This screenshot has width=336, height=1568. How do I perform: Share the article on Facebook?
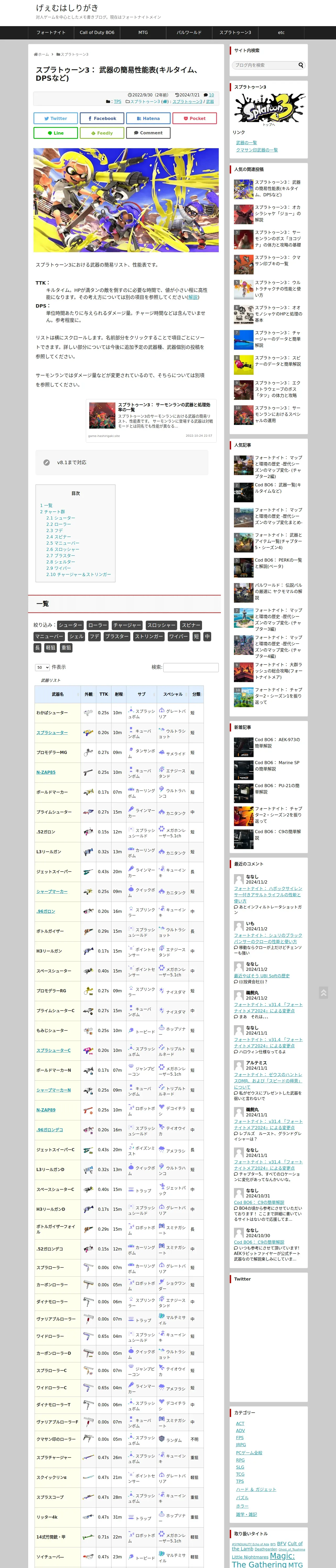click(102, 118)
